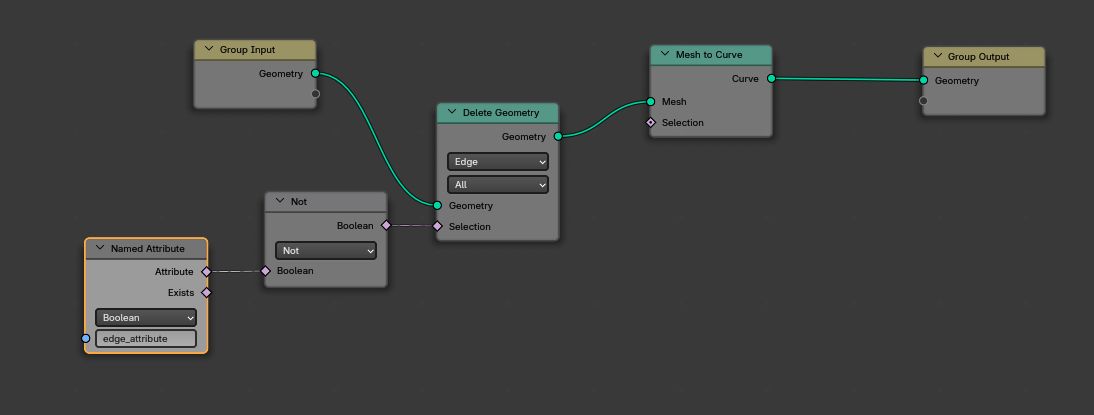Select the Mesh to Curve node header
This screenshot has height=415, width=1094.
coord(711,54)
